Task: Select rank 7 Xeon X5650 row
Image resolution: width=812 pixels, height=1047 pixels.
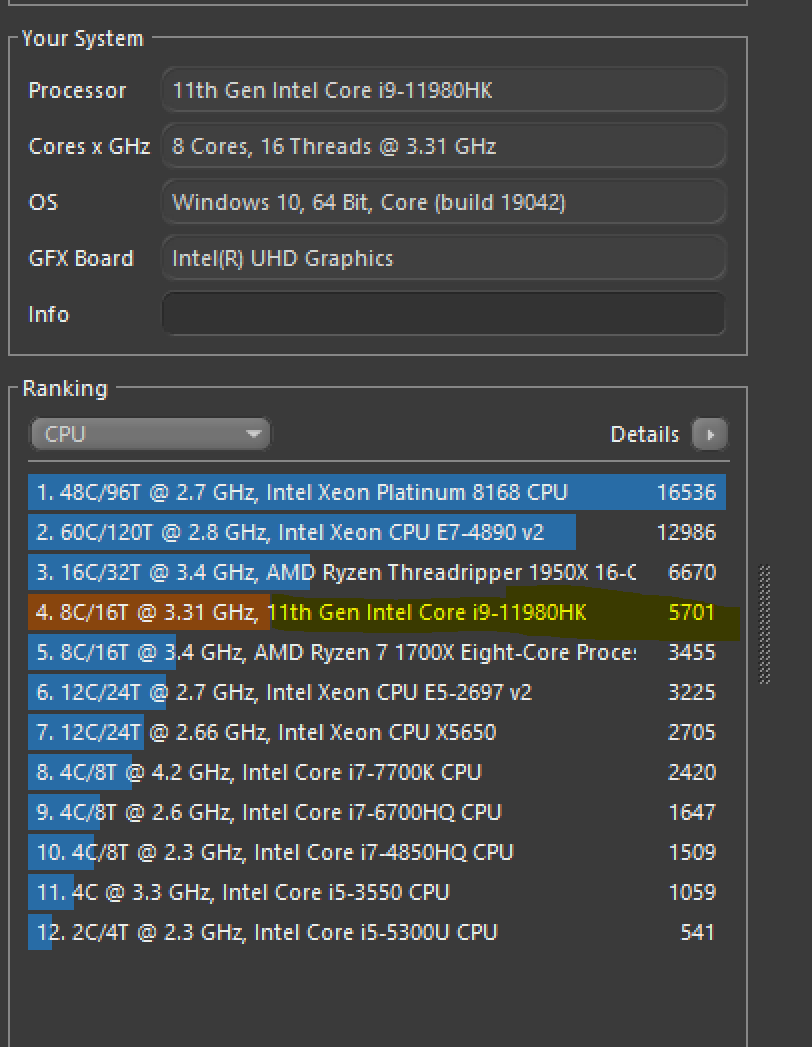Action: click(377, 732)
